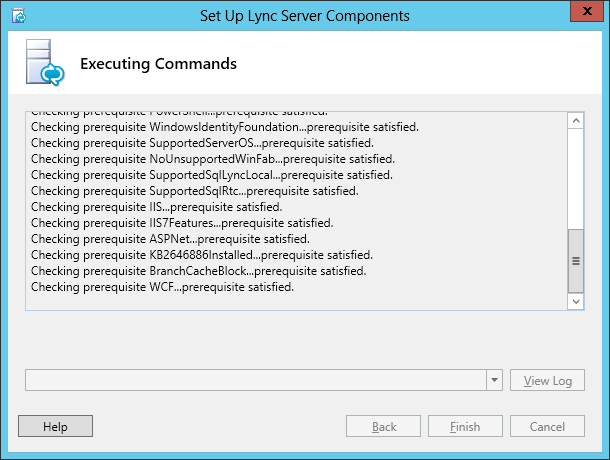Click the SupportedSqlRtc prerequisite line
The image size is (610, 460).
coord(195,191)
